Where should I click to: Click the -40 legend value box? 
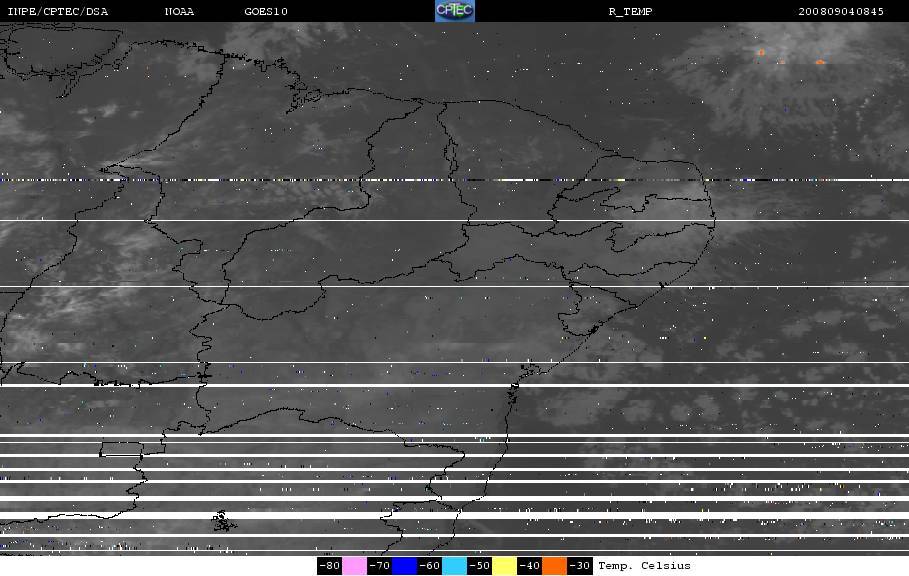click(x=529, y=566)
